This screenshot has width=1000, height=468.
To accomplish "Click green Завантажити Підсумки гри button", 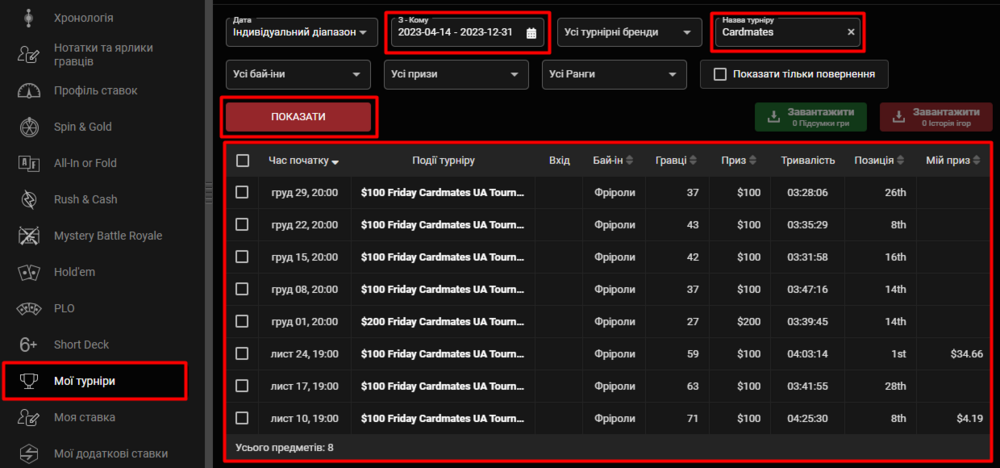I will click(811, 117).
